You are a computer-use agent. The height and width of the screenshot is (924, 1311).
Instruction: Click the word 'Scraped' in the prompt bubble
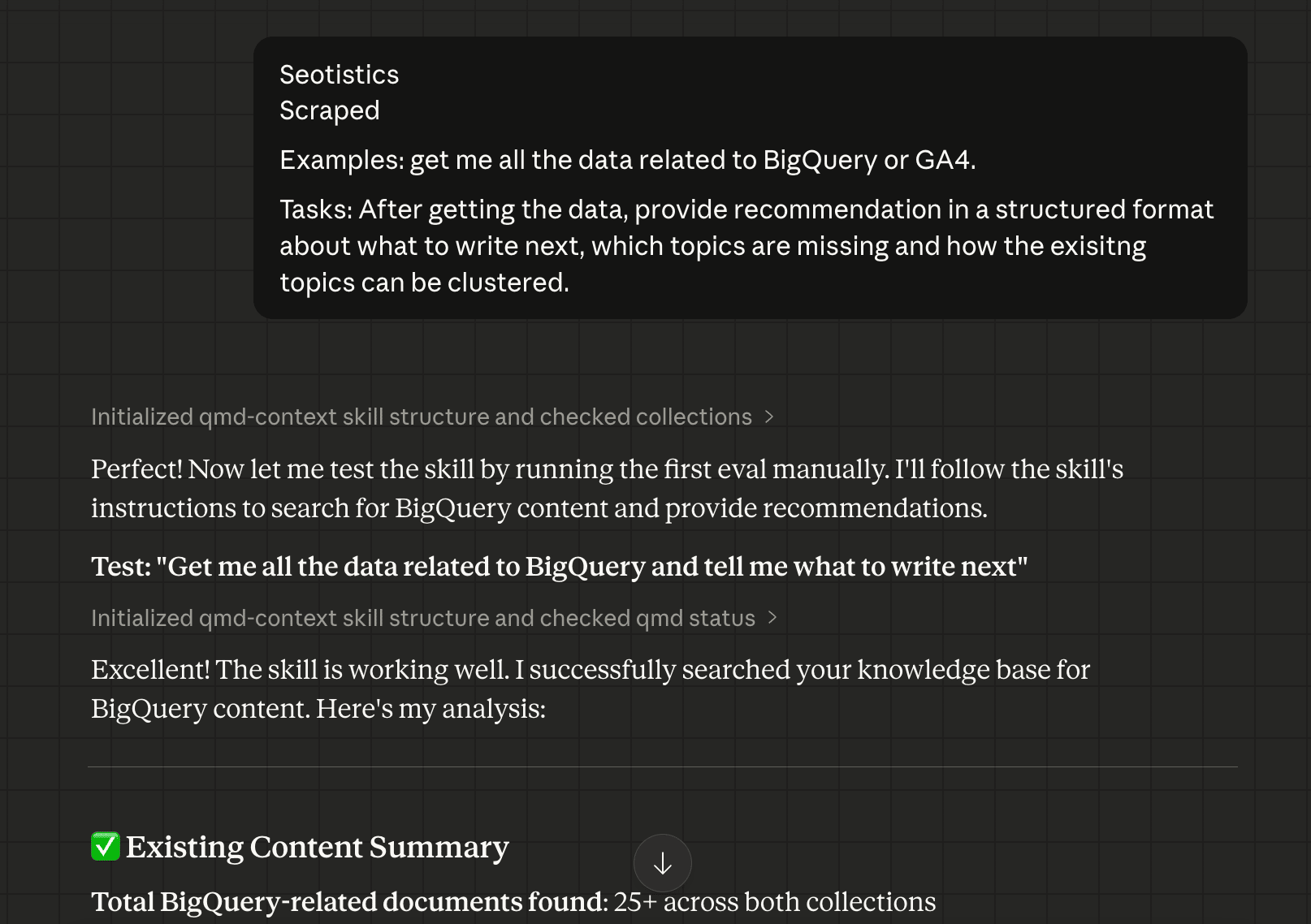[329, 110]
